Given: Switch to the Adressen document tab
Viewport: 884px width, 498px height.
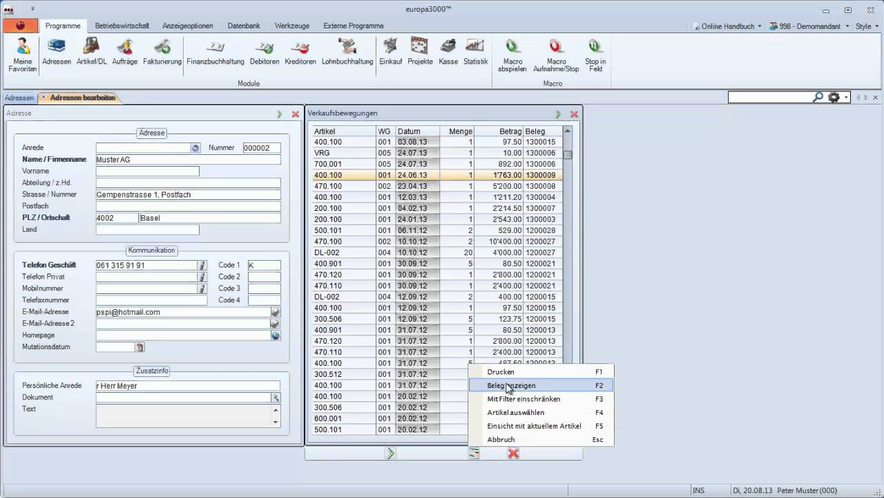Looking at the screenshot, I should pyautogui.click(x=19, y=98).
